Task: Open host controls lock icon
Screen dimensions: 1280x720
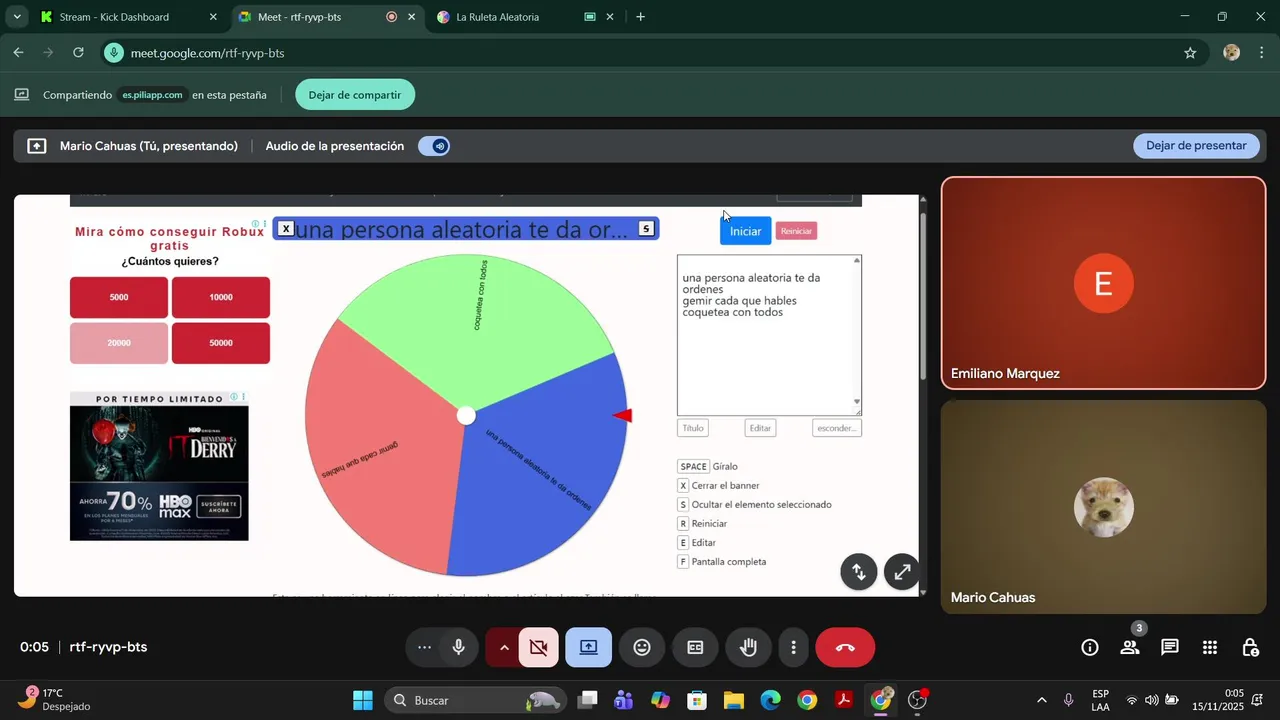Action: tap(1250, 648)
